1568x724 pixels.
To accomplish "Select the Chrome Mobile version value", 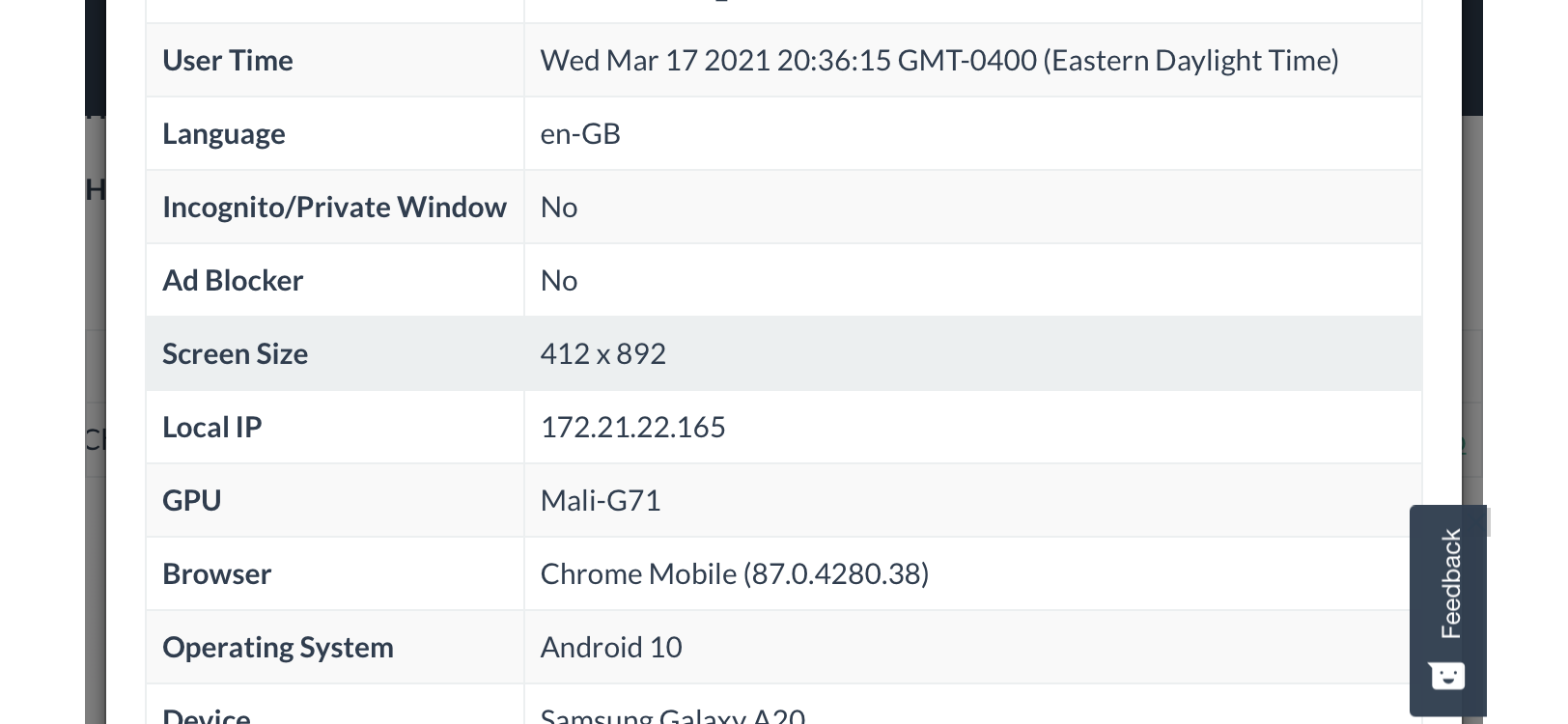I will [734, 574].
